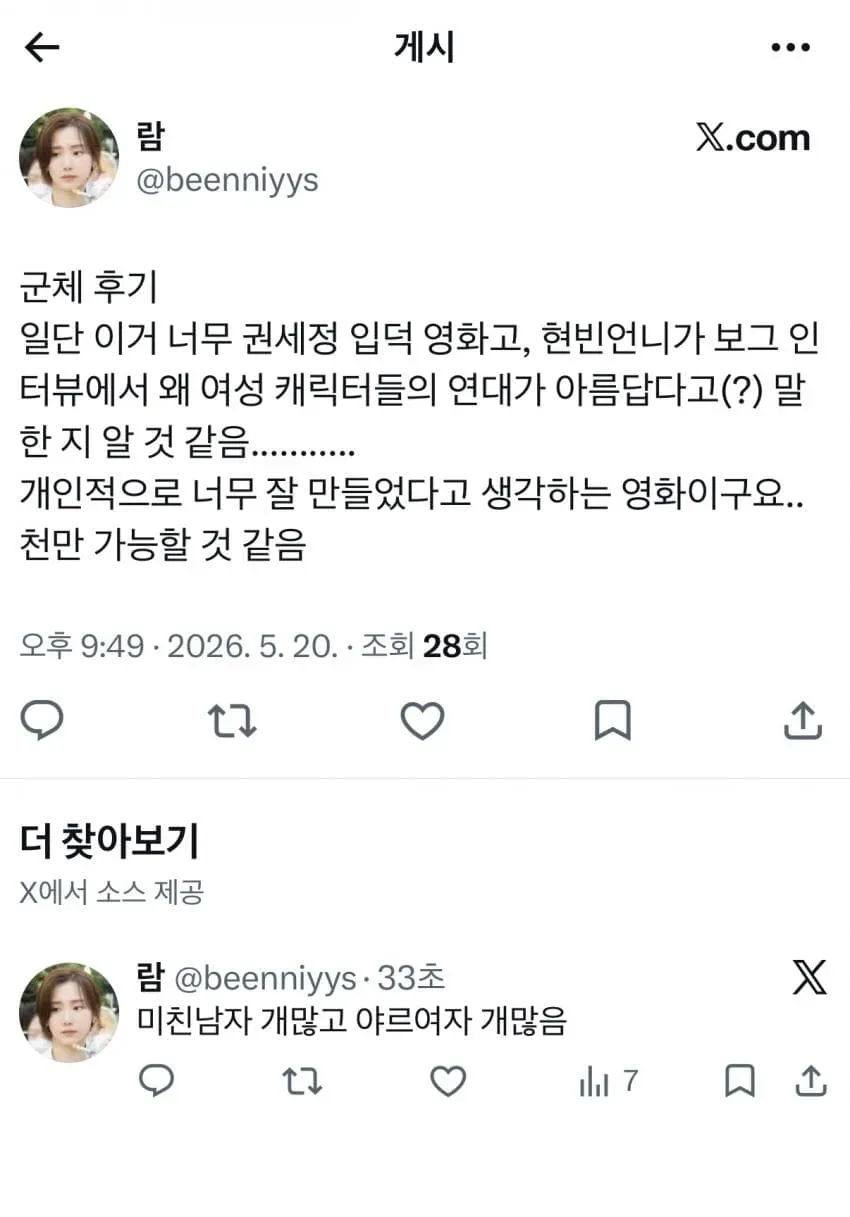The width and height of the screenshot is (850, 1217).
Task: Like the second post by 람
Action: tap(448, 1081)
